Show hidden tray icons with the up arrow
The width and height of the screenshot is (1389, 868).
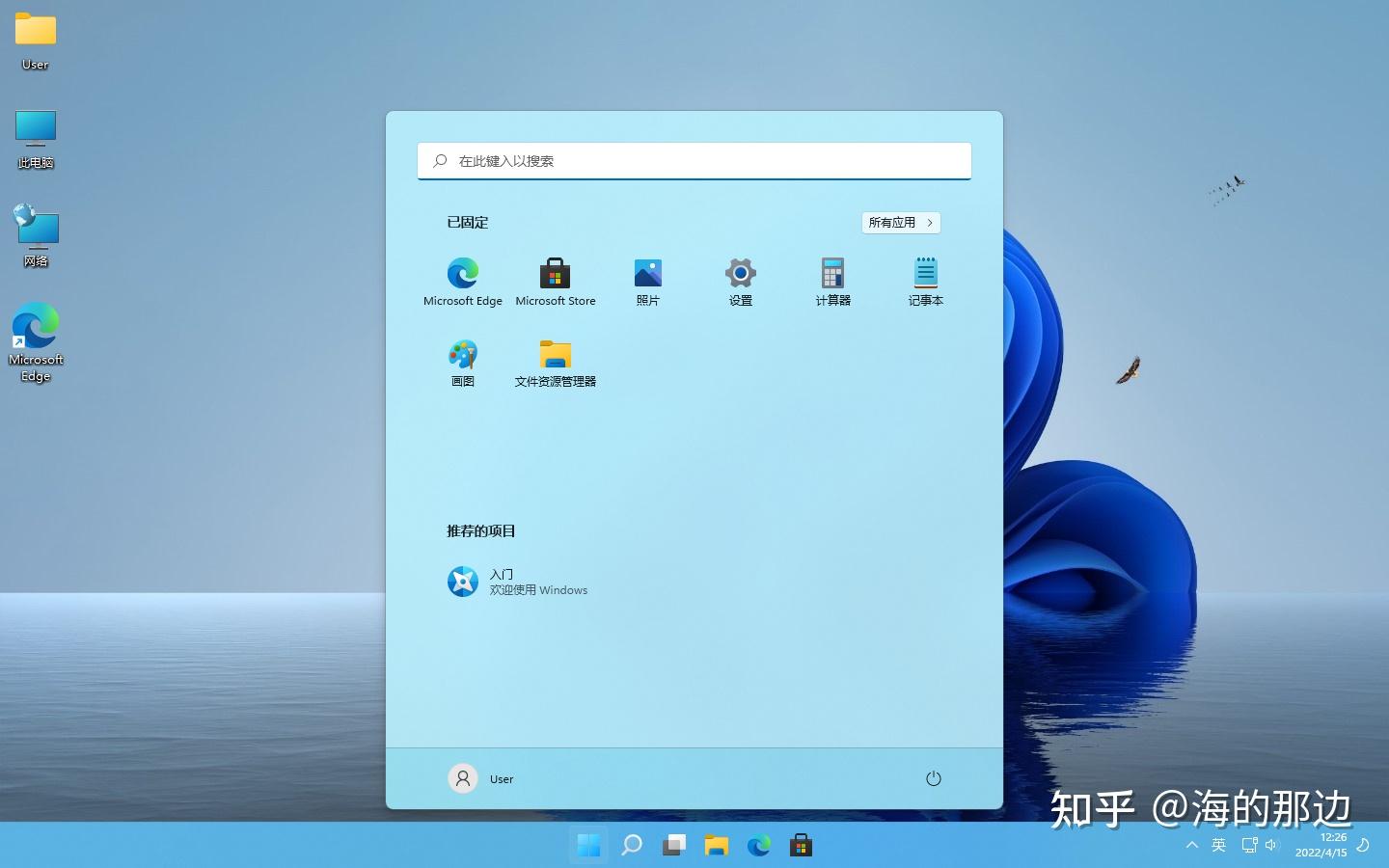point(1191,845)
